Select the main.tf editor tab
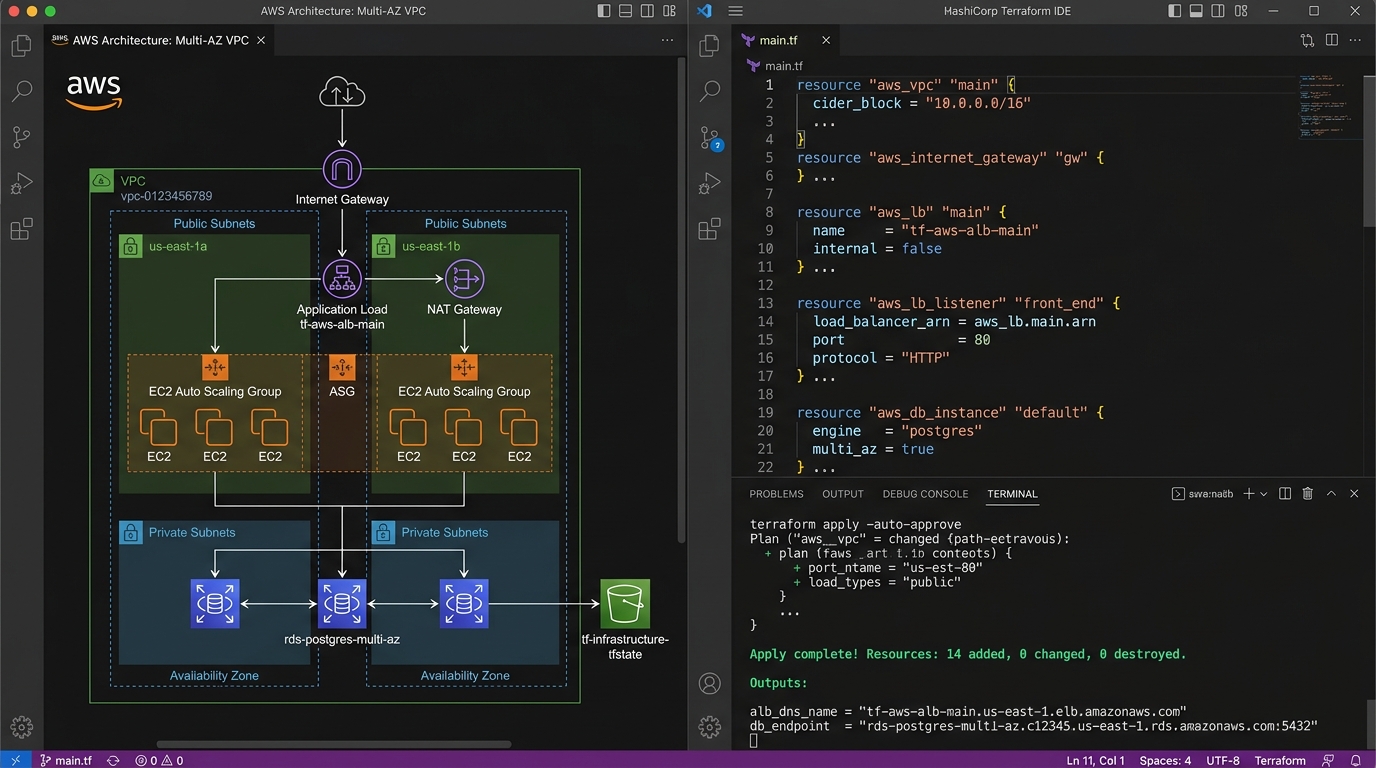Screen dimensions: 1376x768 pos(786,40)
